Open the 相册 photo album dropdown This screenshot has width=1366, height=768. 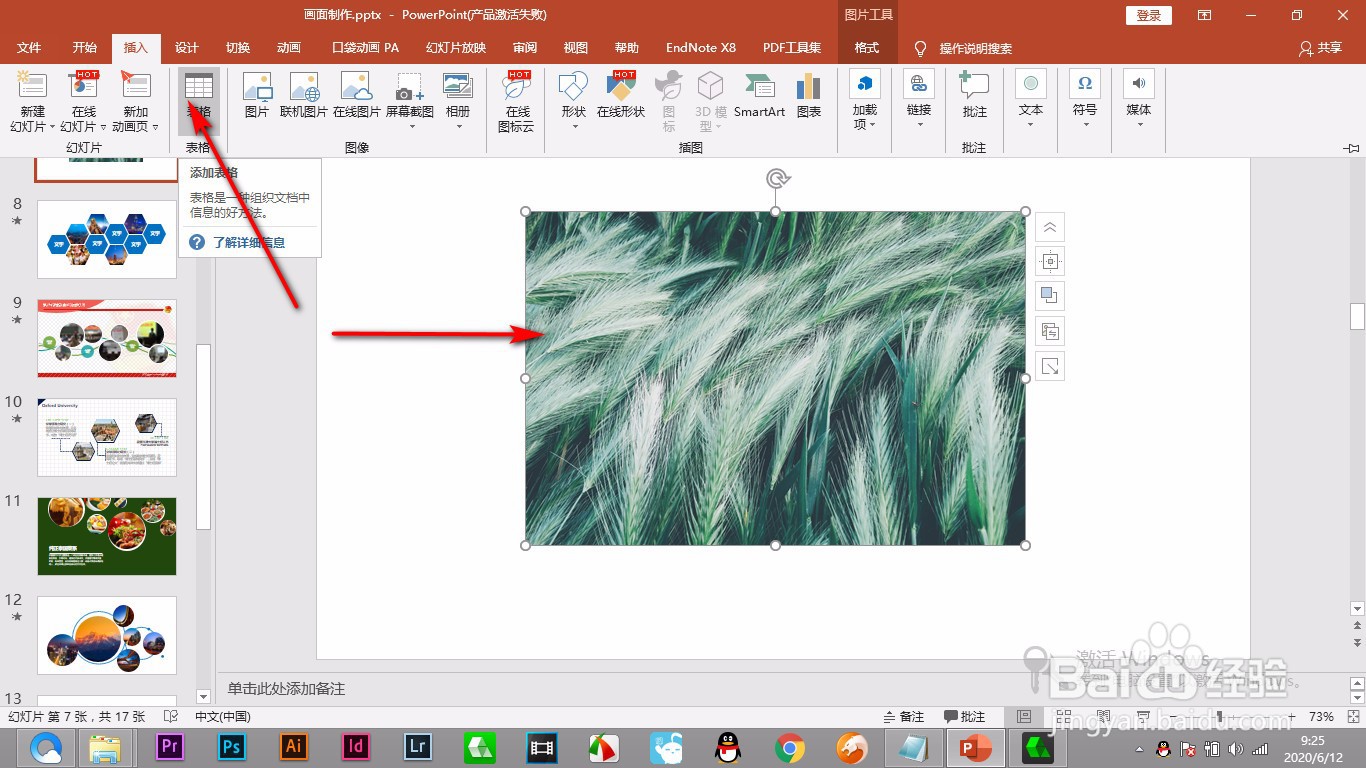pos(458,126)
